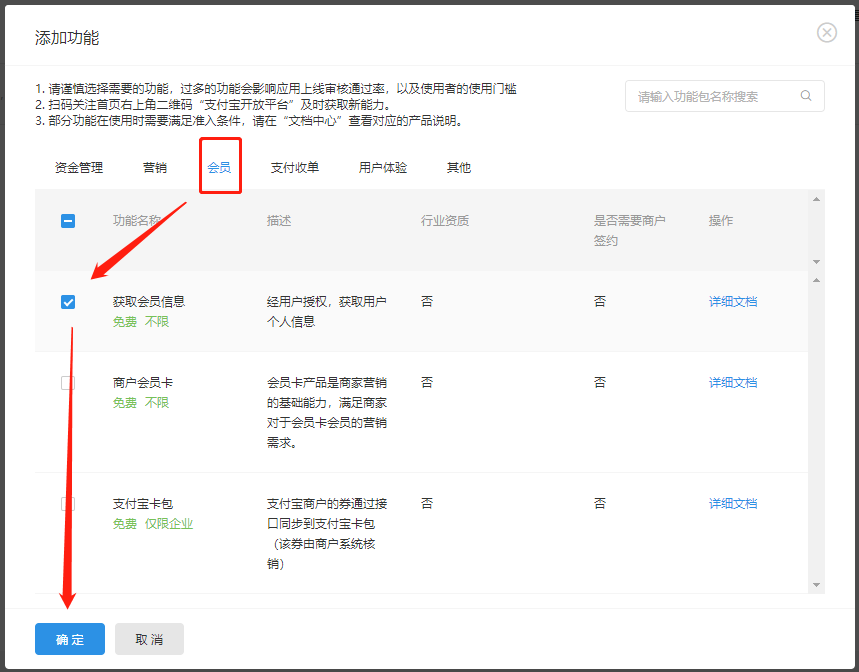Check the 商户会员卡 checkbox
This screenshot has width=859, height=672.
pos(68,383)
